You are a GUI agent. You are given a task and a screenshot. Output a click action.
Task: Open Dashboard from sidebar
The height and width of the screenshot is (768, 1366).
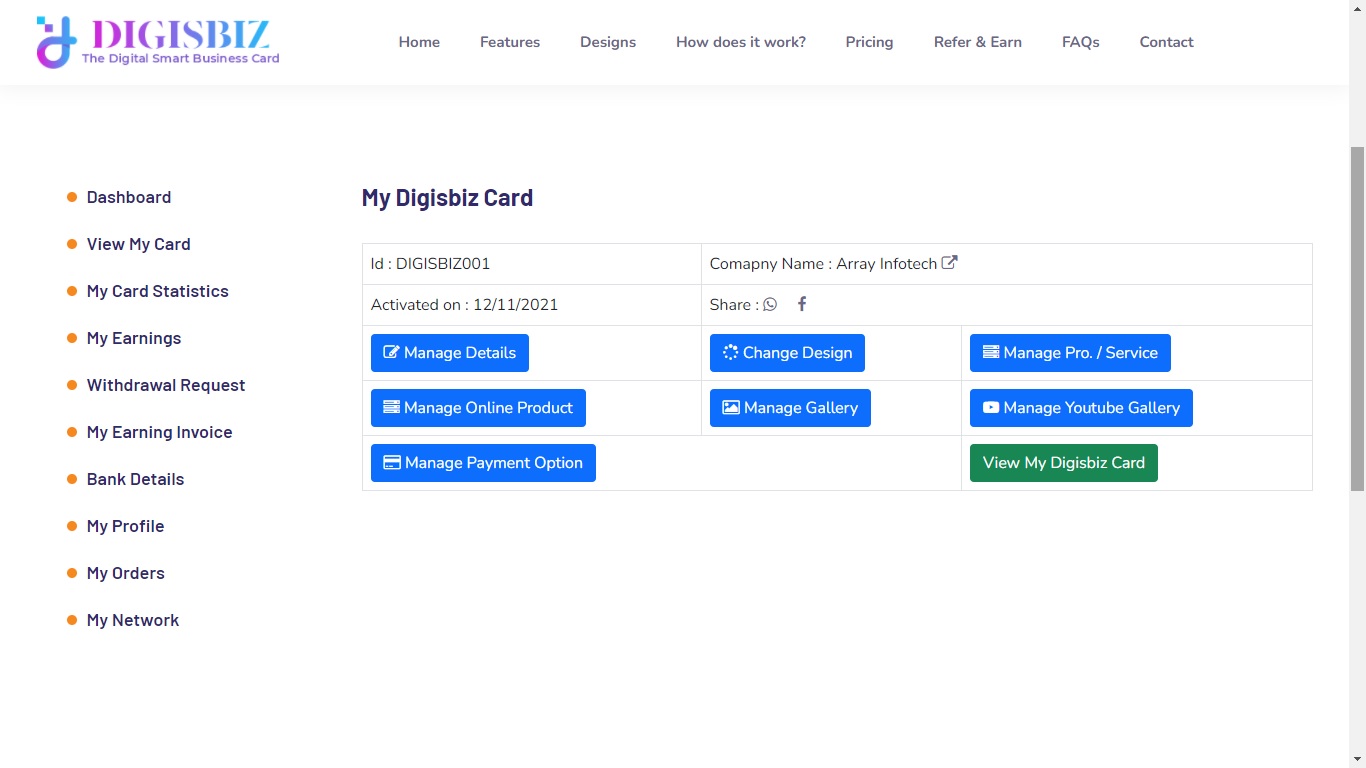coord(129,197)
